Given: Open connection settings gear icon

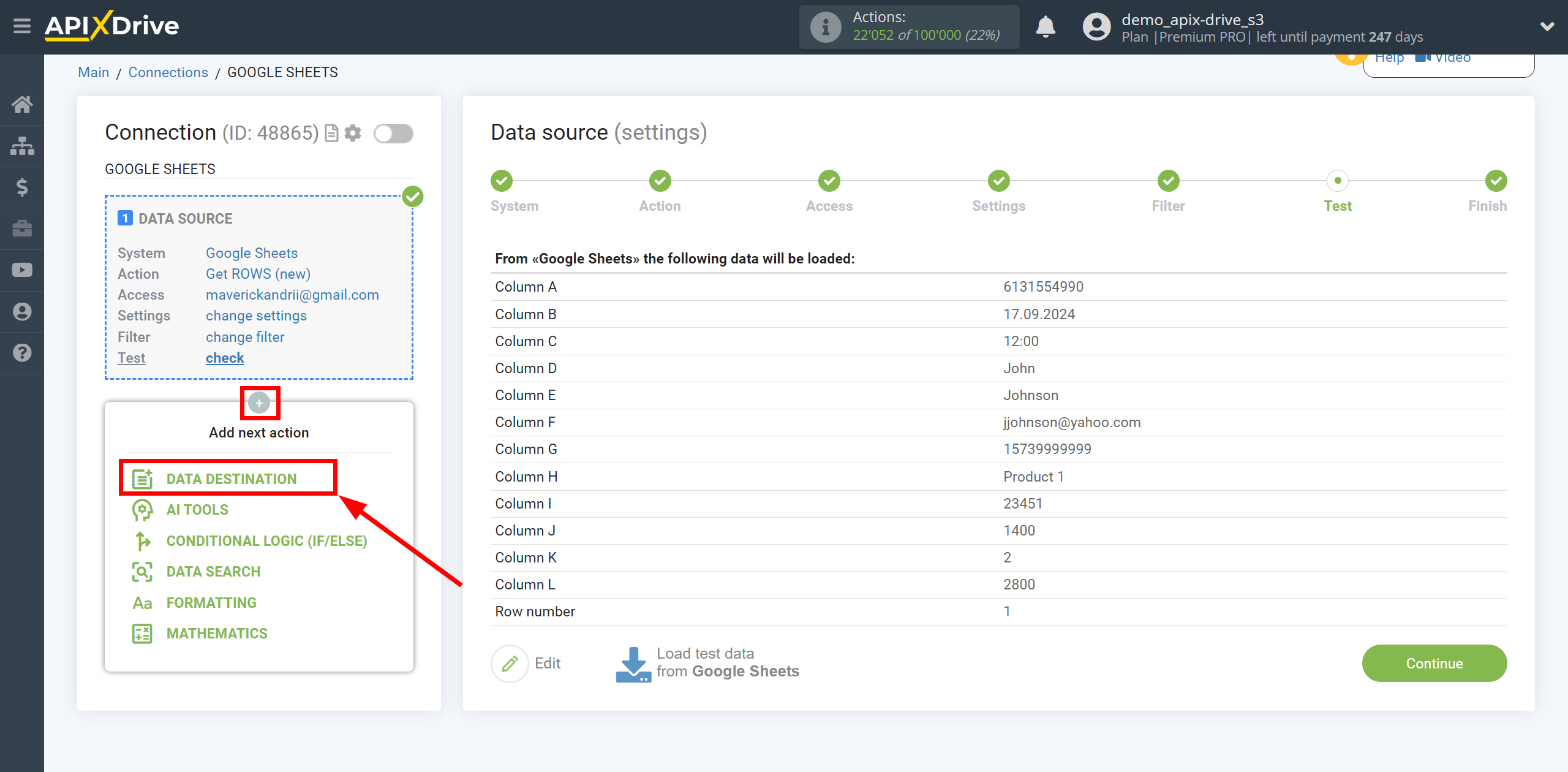Looking at the screenshot, I should tap(353, 133).
